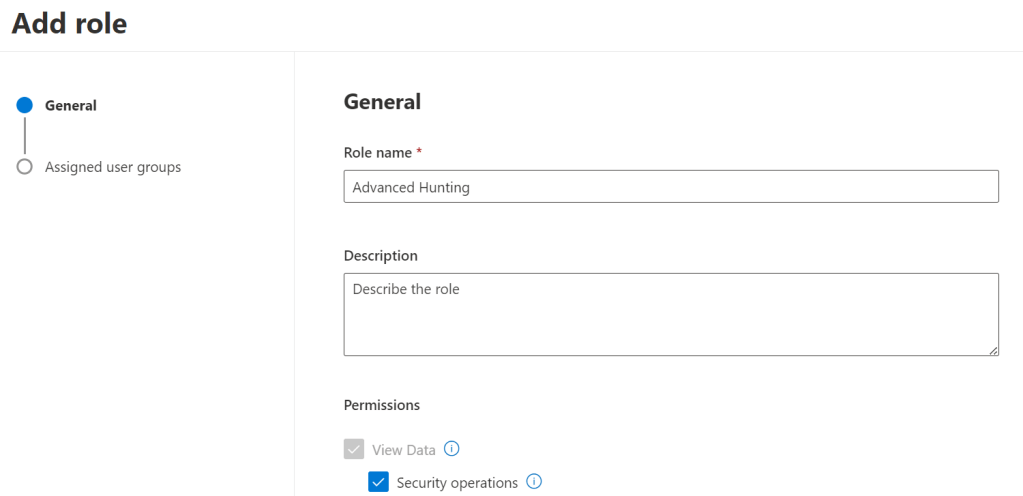Screen dimensions: 1023x496
Task: Click the Security operations checkbox label
Action: coord(457,483)
